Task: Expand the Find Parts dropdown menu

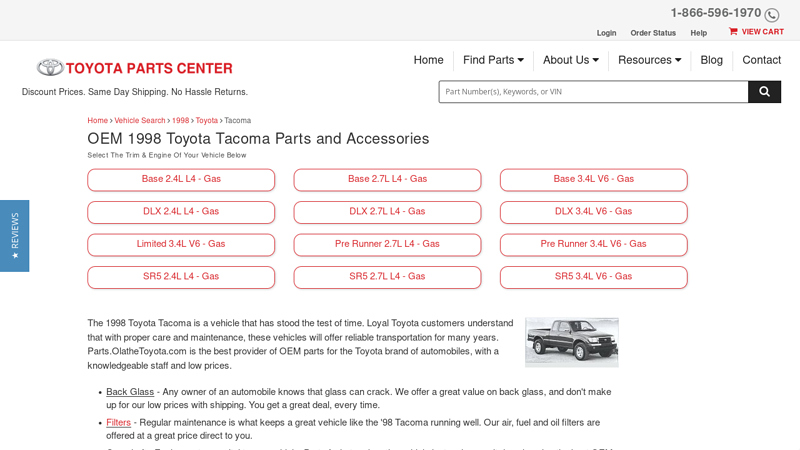Action: (493, 60)
